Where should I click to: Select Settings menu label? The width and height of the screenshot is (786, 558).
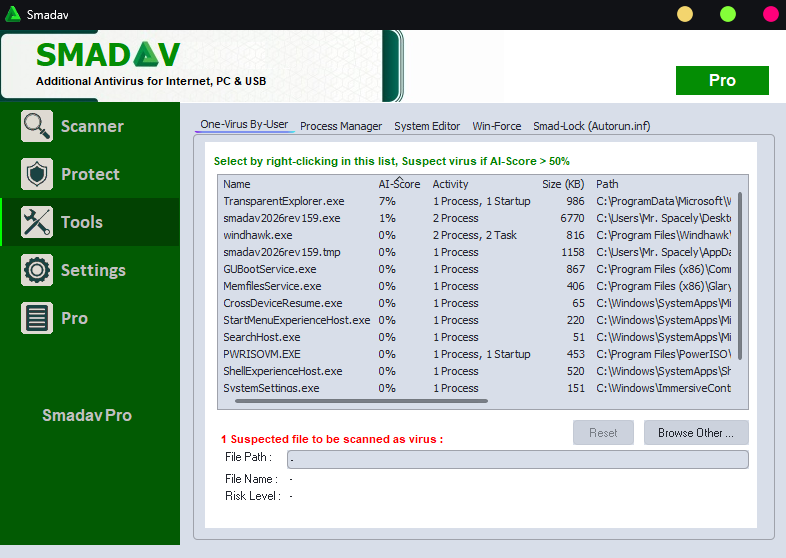coord(93,271)
